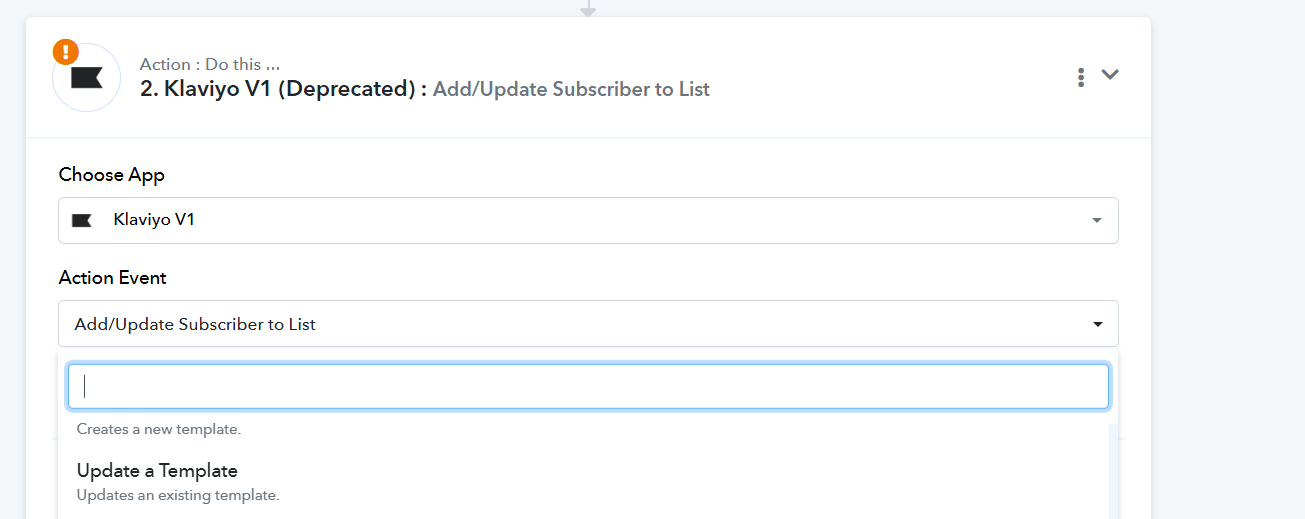Viewport: 1305px width, 519px height.
Task: Click the Updates an existing template description
Action: tap(178, 495)
